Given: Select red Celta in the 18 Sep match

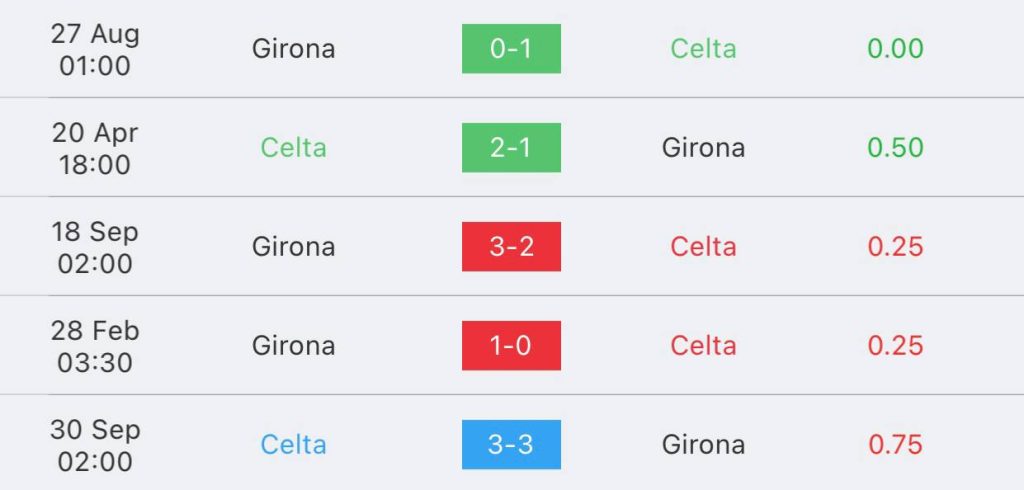Looking at the screenshot, I should pyautogui.click(x=703, y=246).
